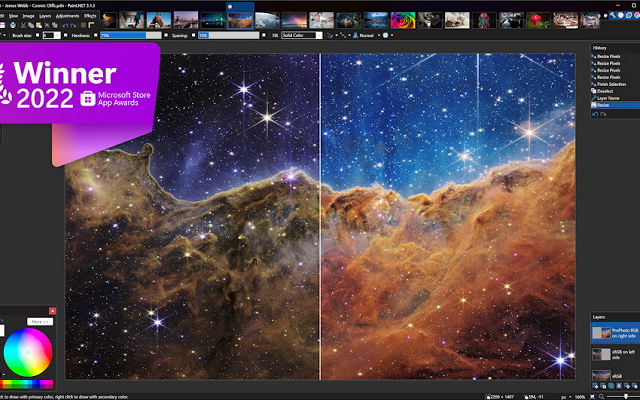Click the blue Undo arrow in the toolbar
This screenshot has height=400, width=640.
tap(65, 25)
